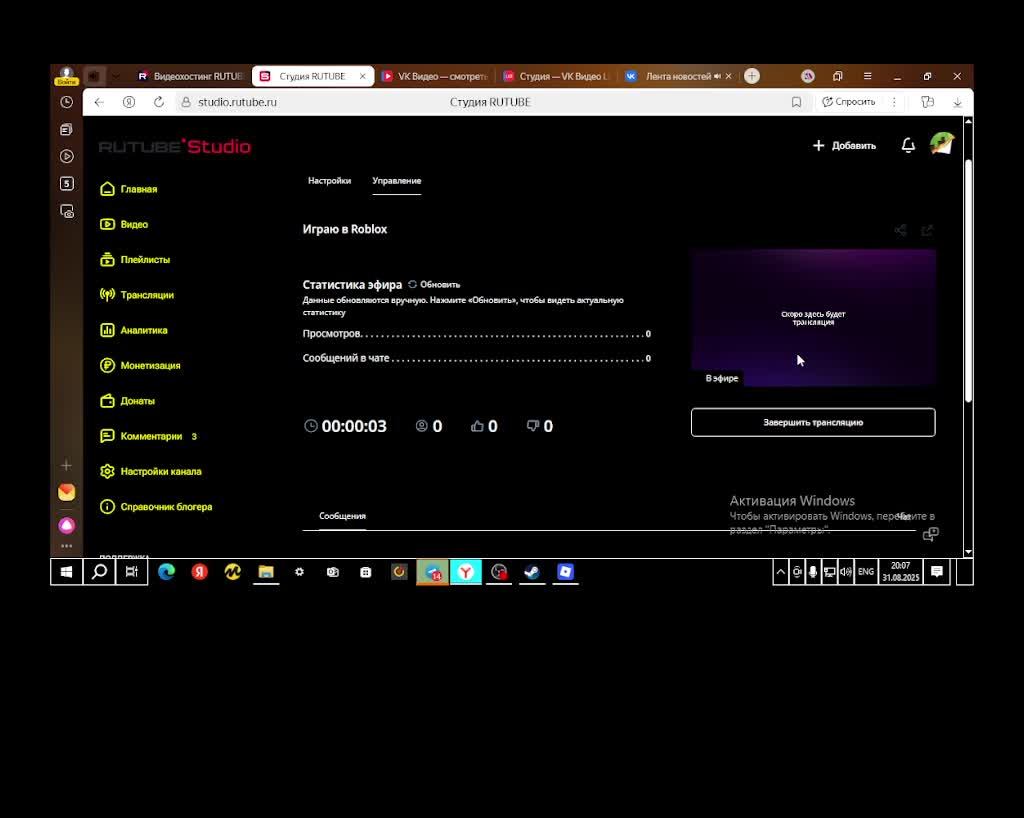The width and height of the screenshot is (1024, 818).
Task: Bookmark this page icon
Action: tap(796, 102)
